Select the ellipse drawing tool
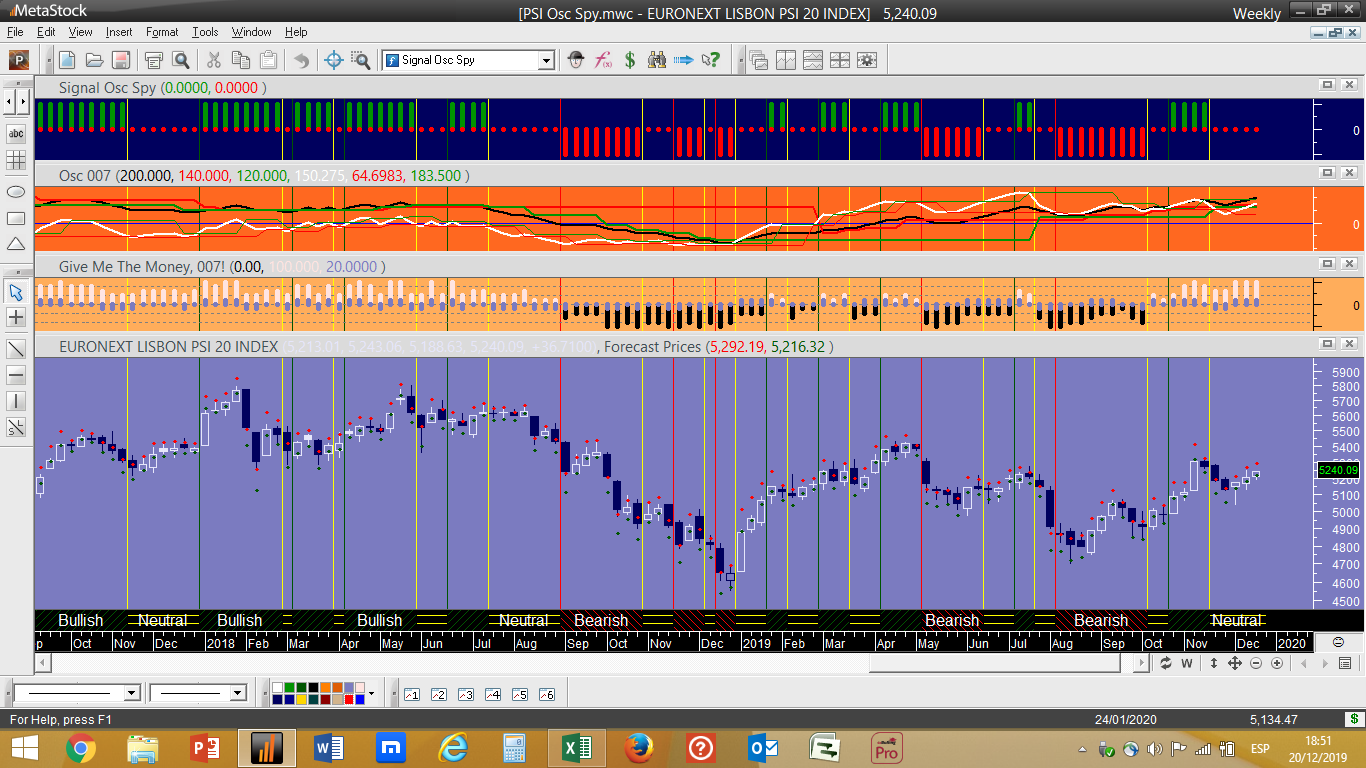Screen dimensions: 1366x768 pos(16,191)
